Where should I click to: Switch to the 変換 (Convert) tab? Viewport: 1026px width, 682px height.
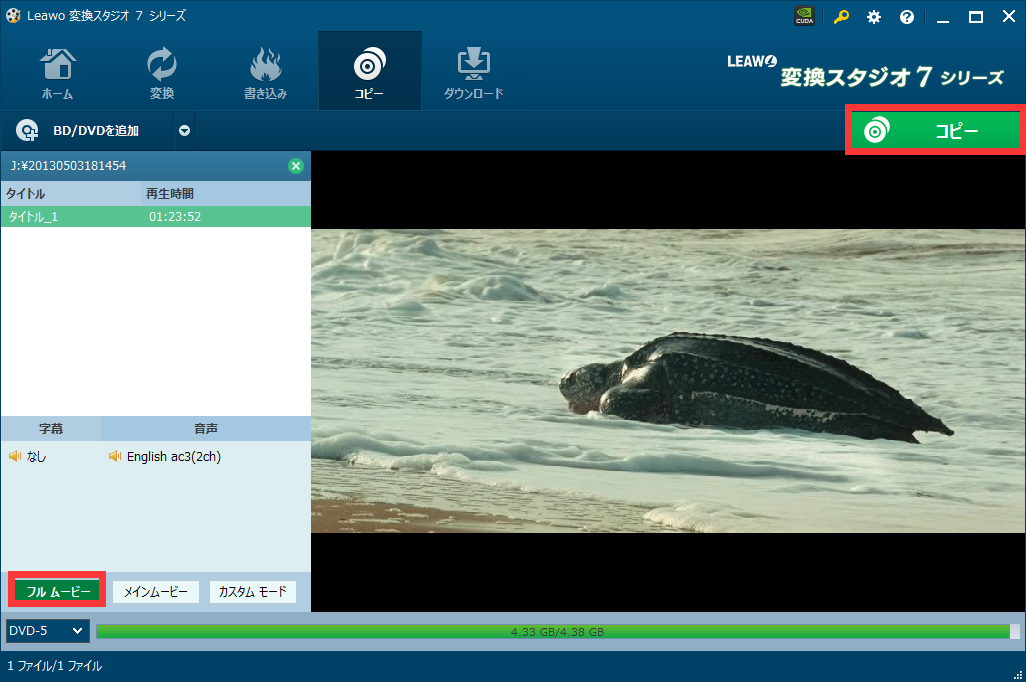[162, 72]
